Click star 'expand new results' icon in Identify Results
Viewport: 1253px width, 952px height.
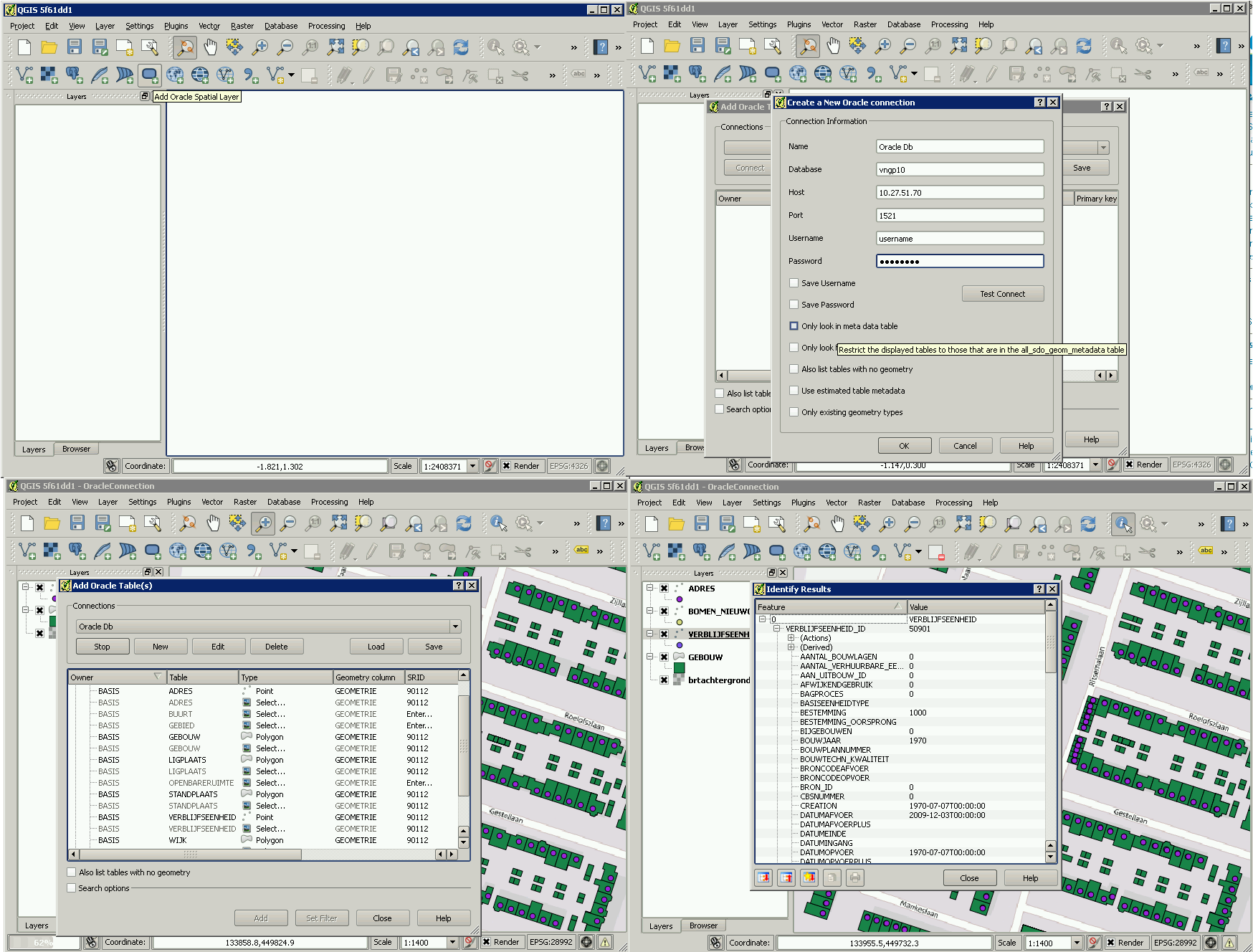coord(809,877)
